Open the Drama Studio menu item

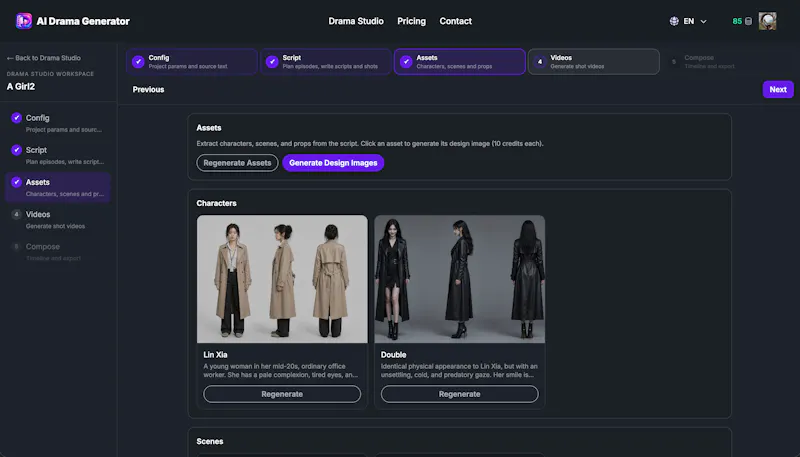point(356,21)
